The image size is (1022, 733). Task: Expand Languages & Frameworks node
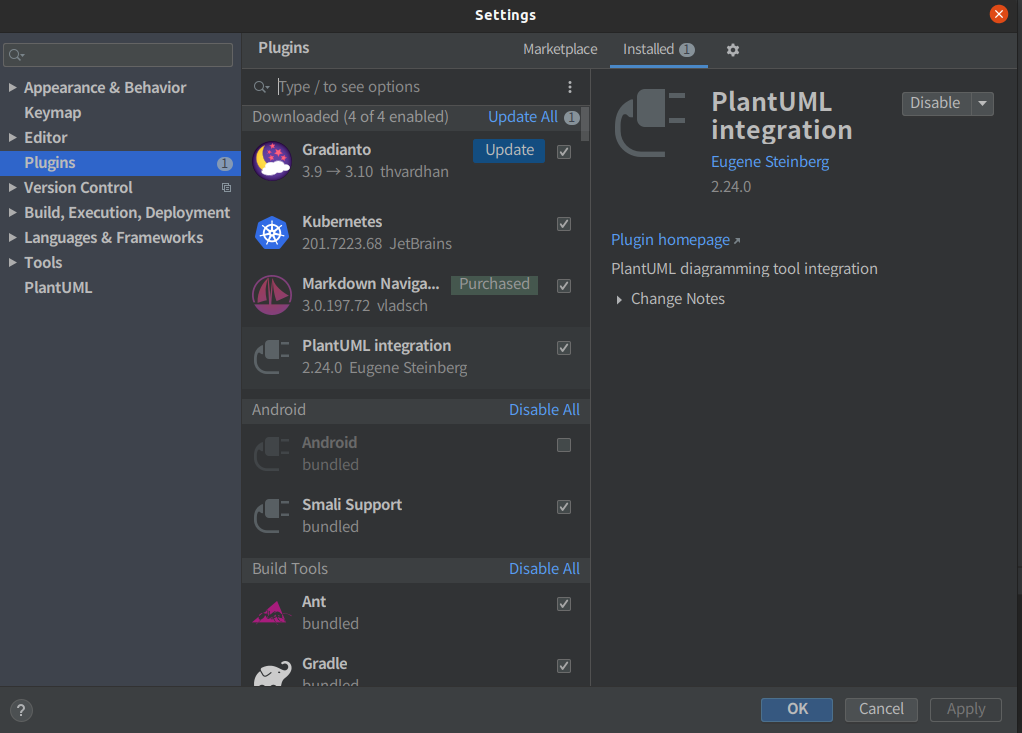pos(12,238)
